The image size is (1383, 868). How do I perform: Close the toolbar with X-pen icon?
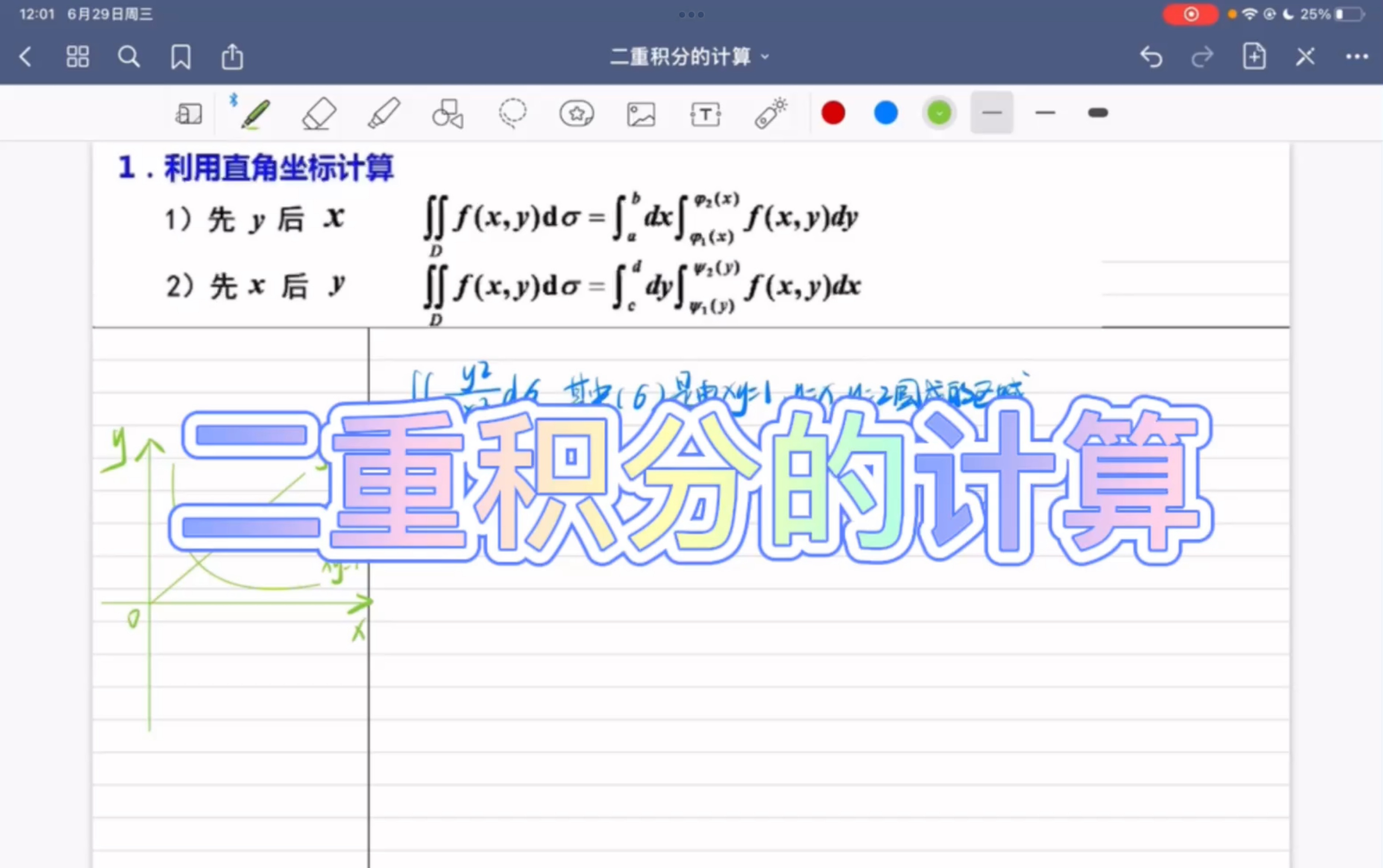click(1305, 57)
